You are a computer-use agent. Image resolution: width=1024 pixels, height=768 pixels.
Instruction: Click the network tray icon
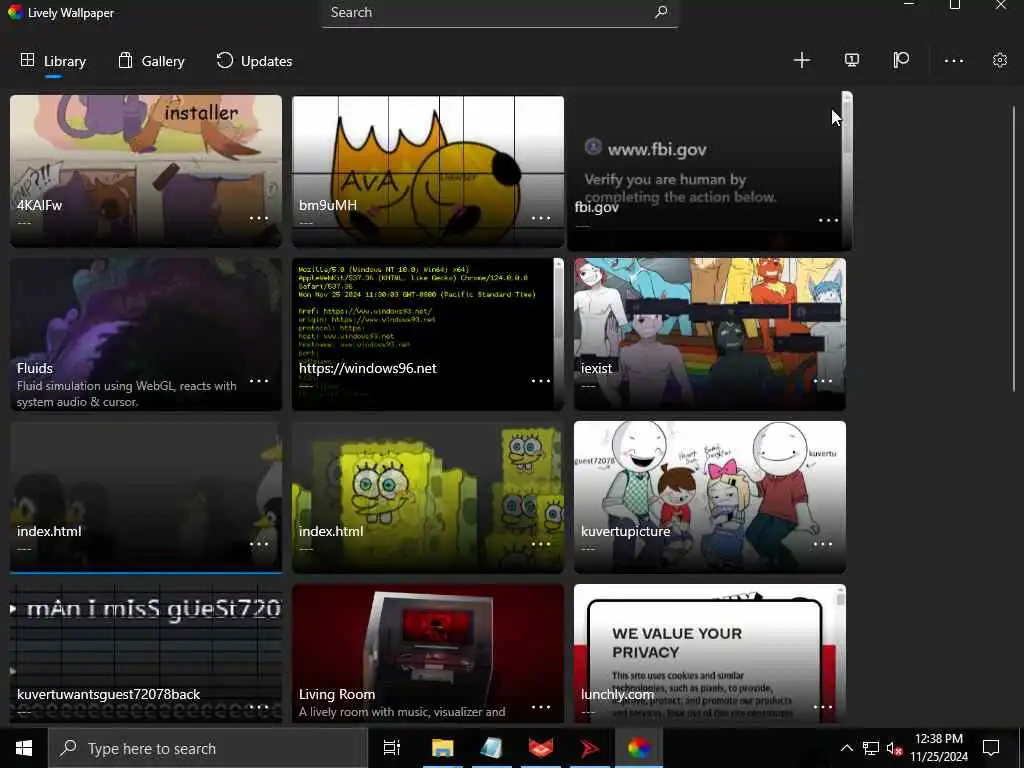pyautogui.click(x=871, y=748)
